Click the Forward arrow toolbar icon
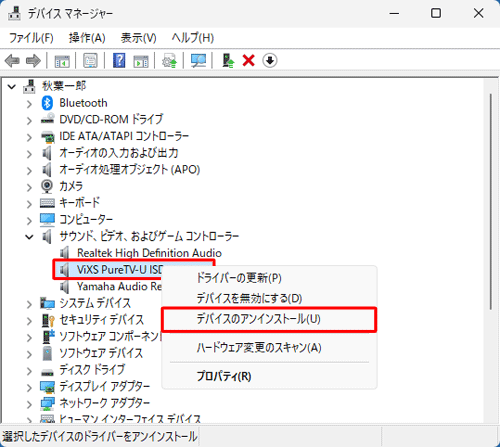Viewport: 500px width, 447px height. click(33, 61)
